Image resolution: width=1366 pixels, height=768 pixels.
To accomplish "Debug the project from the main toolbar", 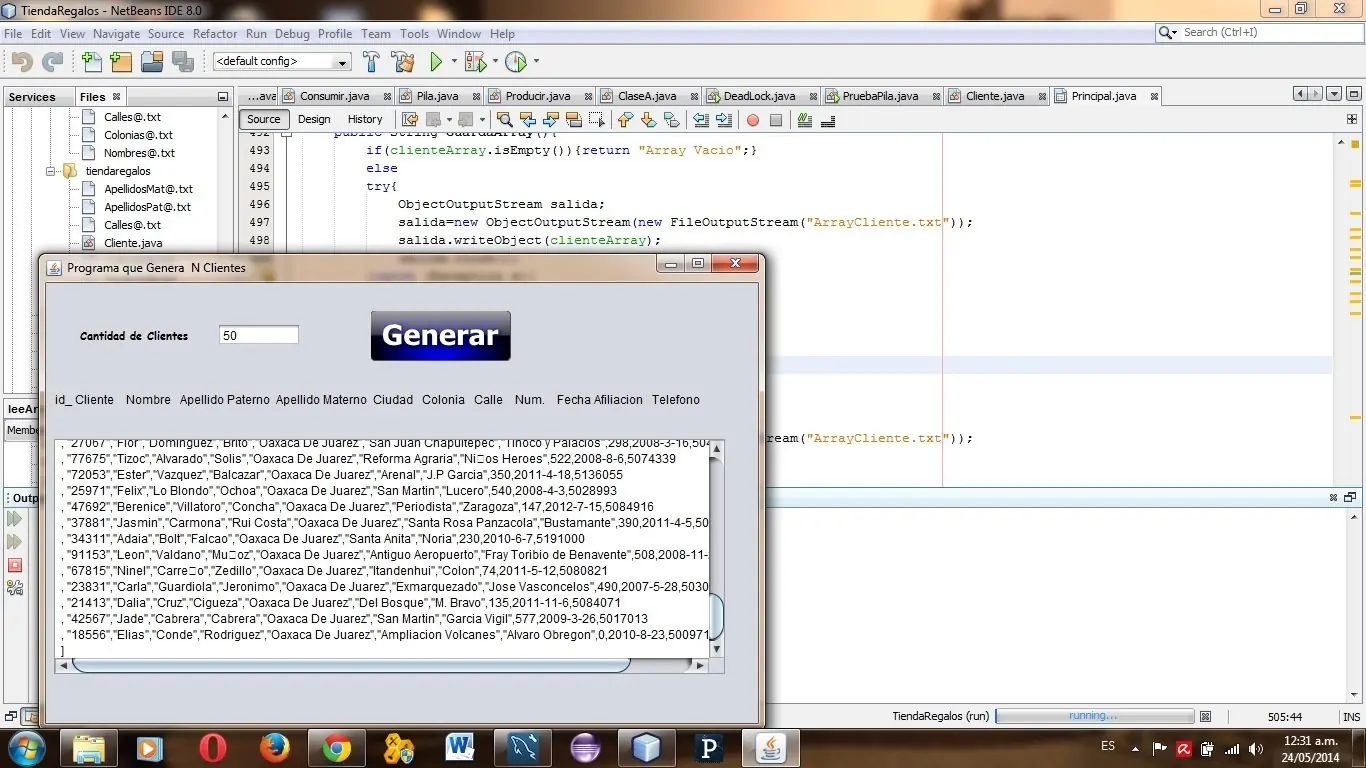I will click(474, 62).
